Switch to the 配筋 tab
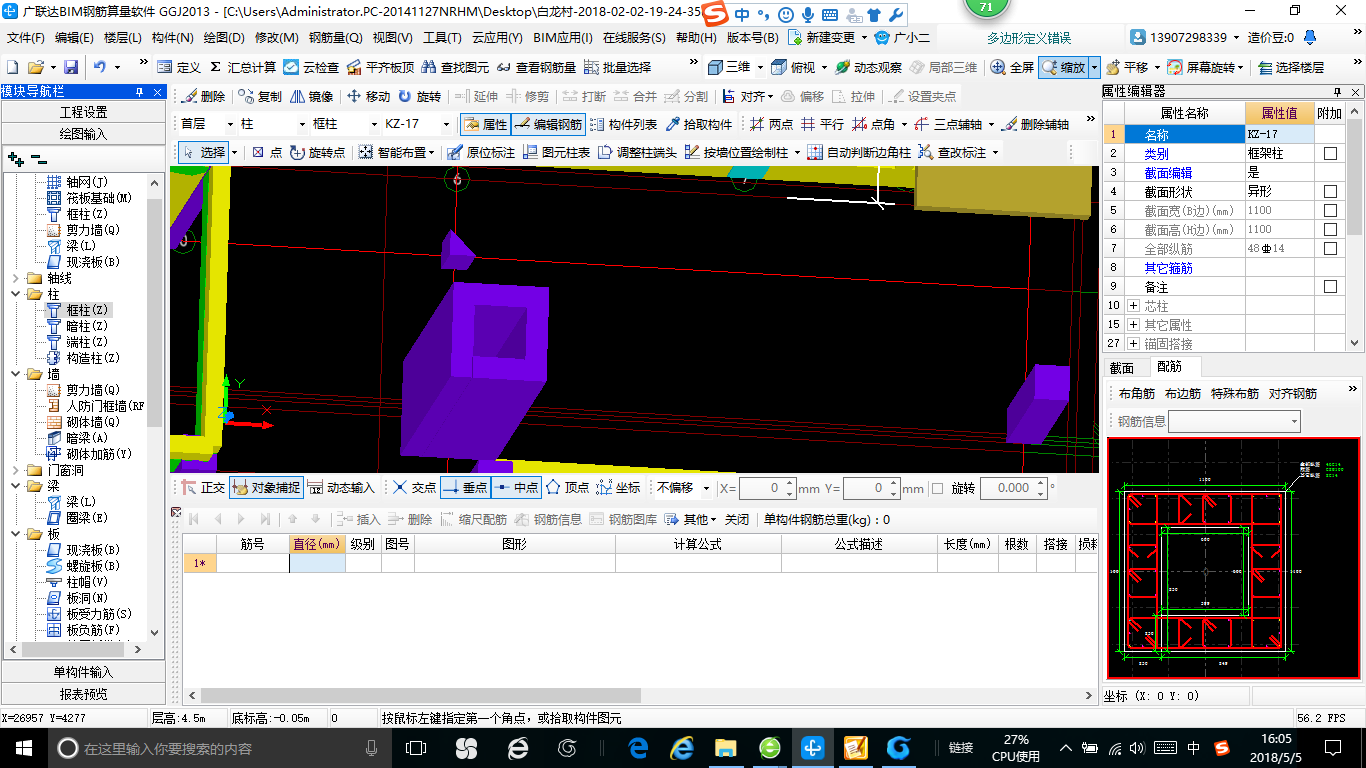 (x=1169, y=367)
